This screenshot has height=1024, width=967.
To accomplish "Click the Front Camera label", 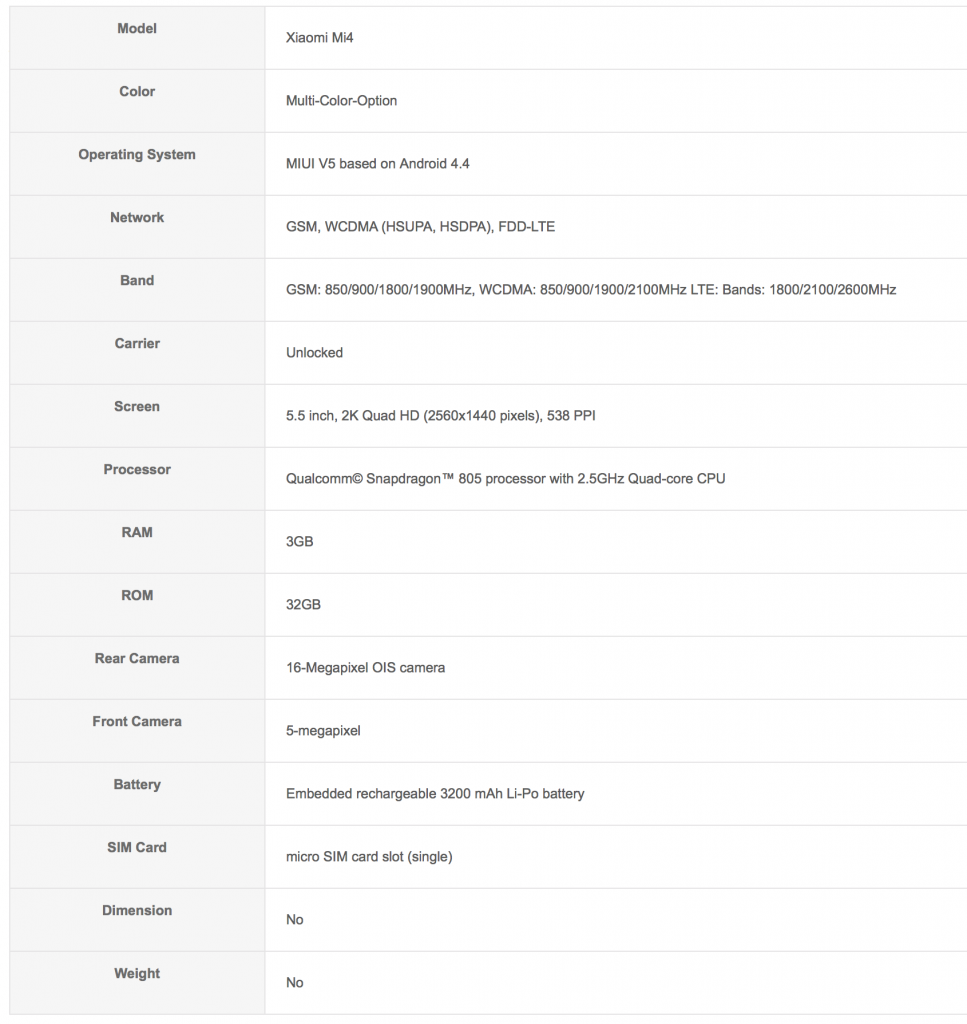I will point(137,722).
